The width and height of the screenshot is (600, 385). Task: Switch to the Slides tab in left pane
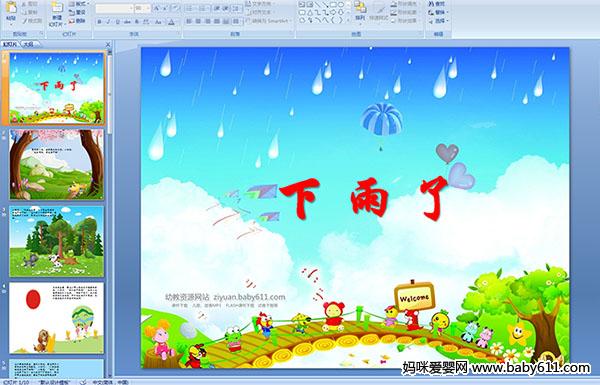10,44
